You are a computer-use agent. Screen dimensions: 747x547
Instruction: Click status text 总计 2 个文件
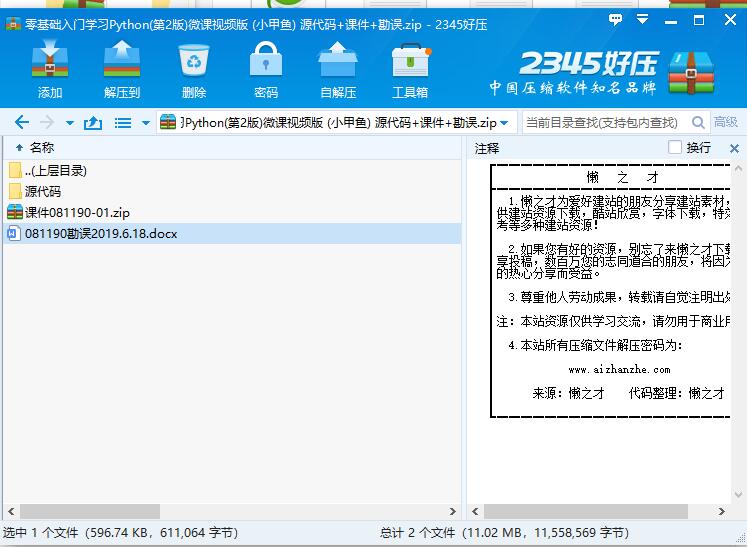click(417, 532)
